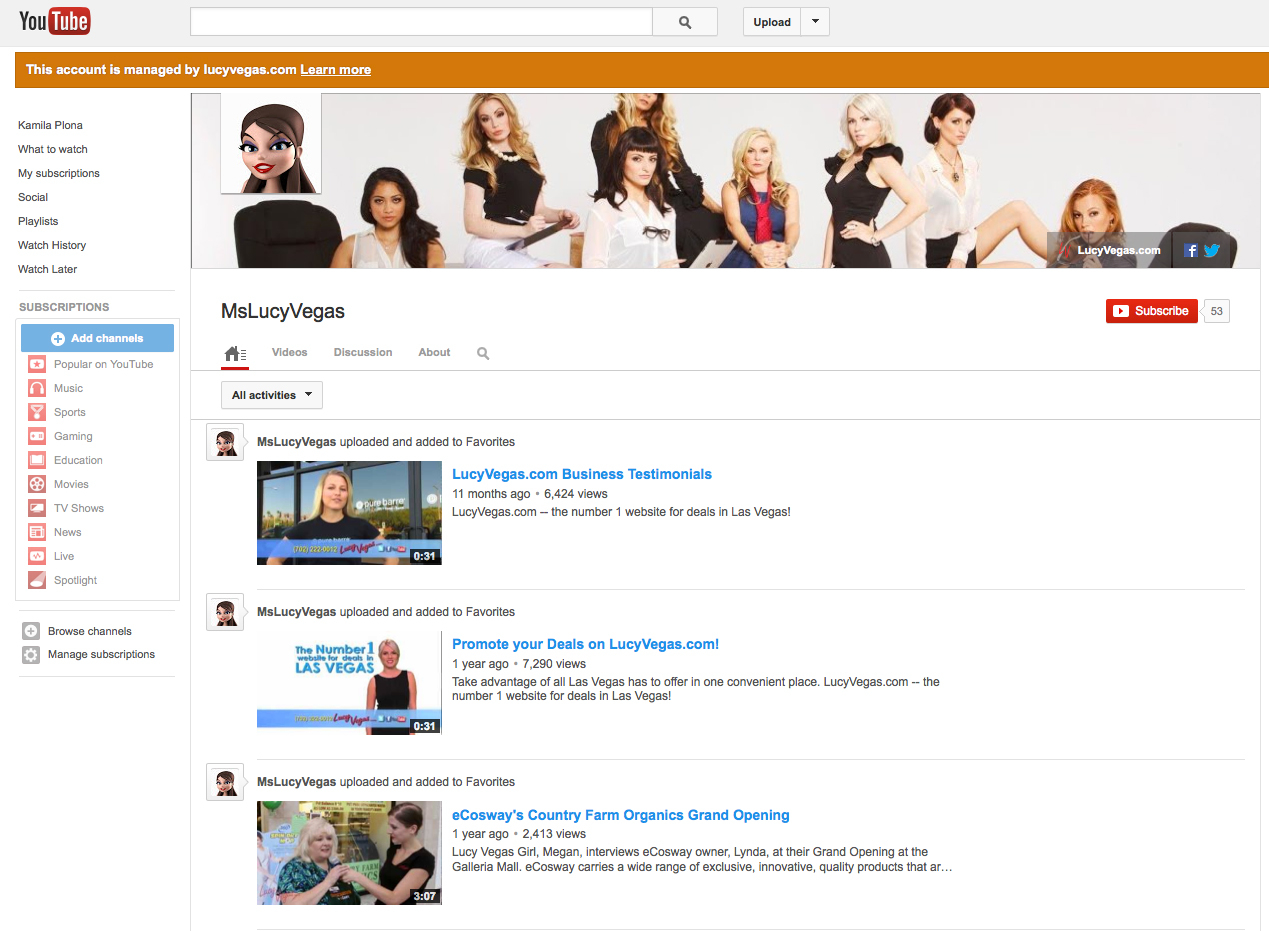The height and width of the screenshot is (931, 1269).
Task: Click the avatar beside Promote your Deals post
Action: click(225, 612)
